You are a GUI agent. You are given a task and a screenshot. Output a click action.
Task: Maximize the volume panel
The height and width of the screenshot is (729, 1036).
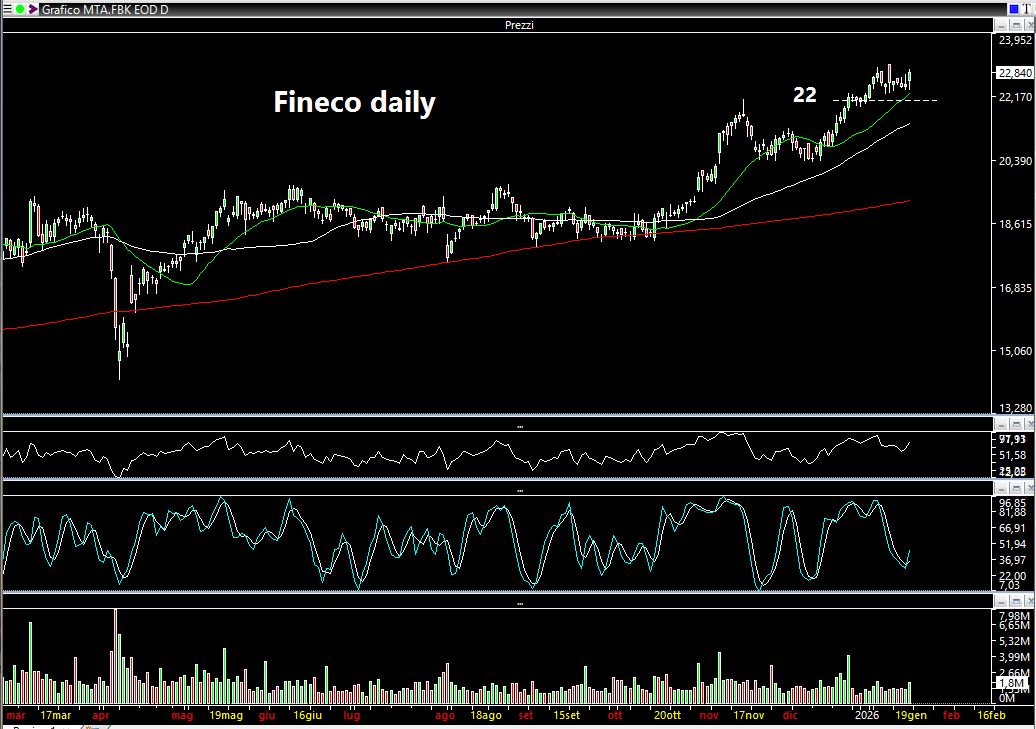point(1016,601)
